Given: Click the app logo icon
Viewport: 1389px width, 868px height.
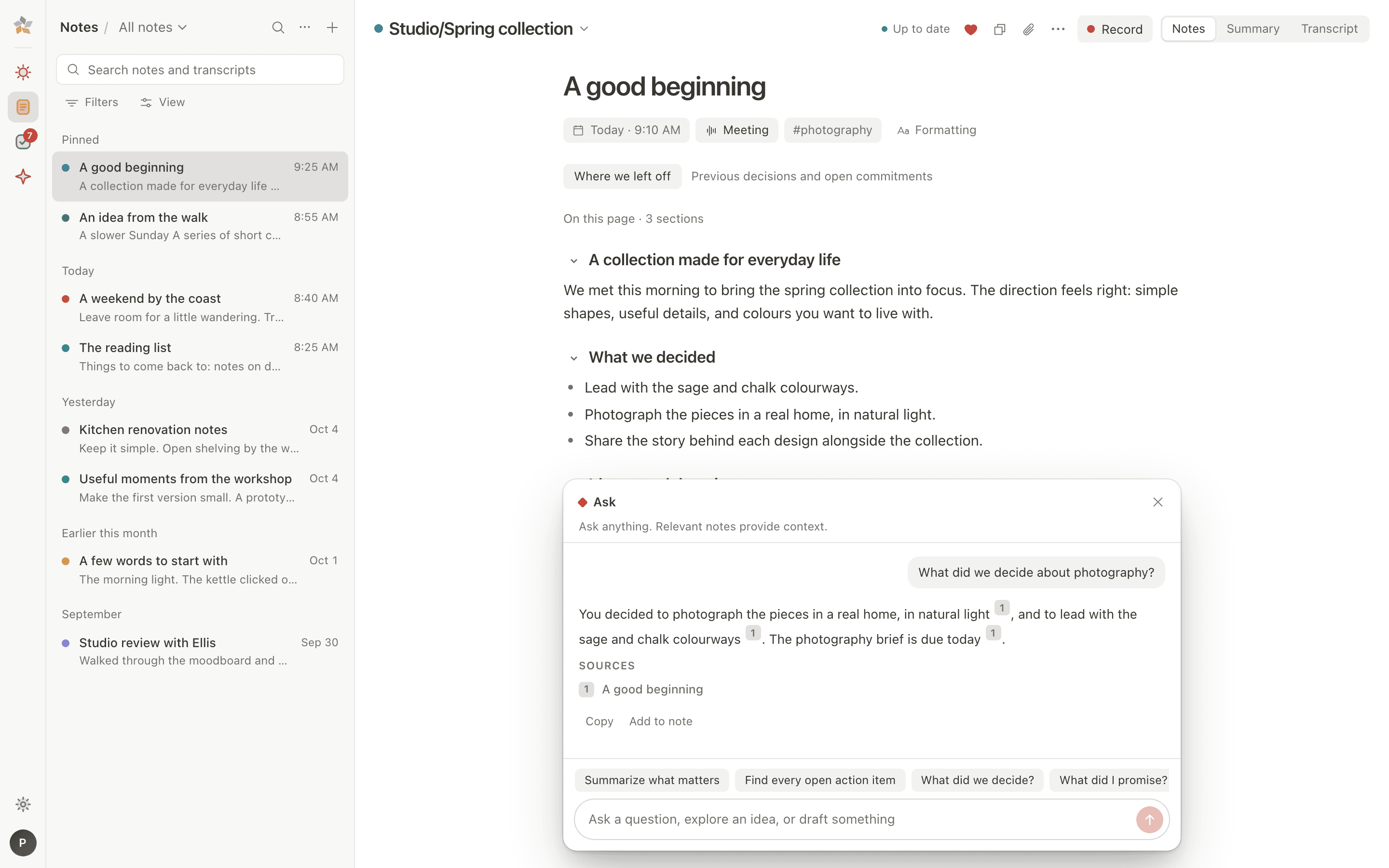Looking at the screenshot, I should 23,26.
